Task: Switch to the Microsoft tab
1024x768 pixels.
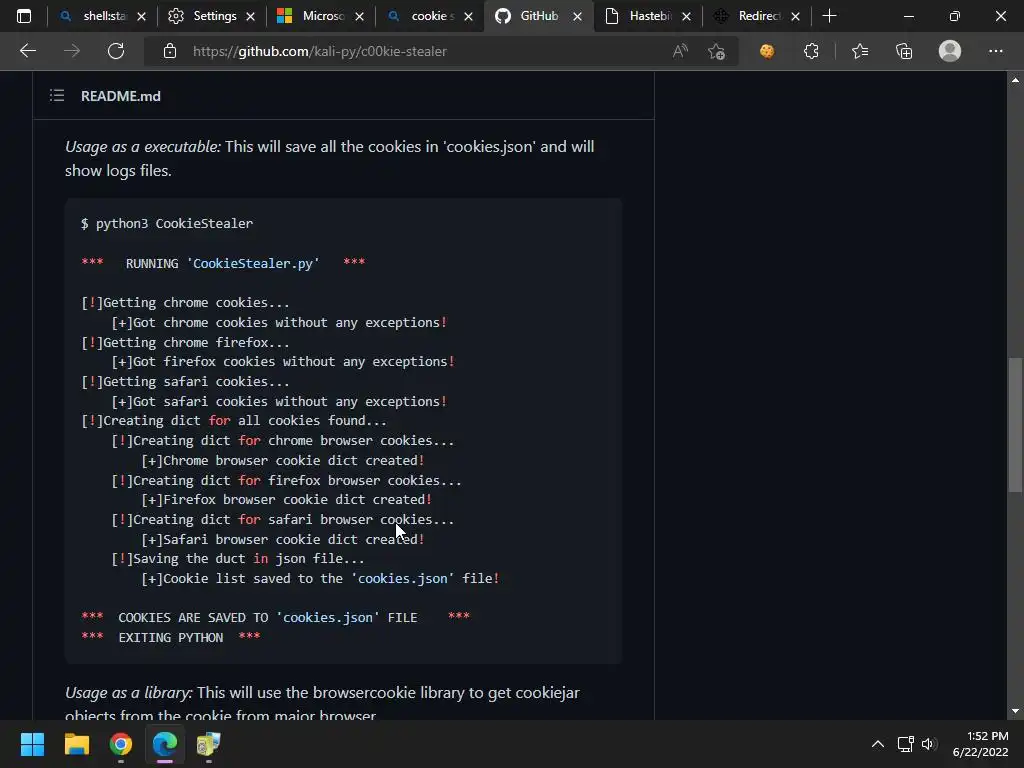Action: pos(321,16)
